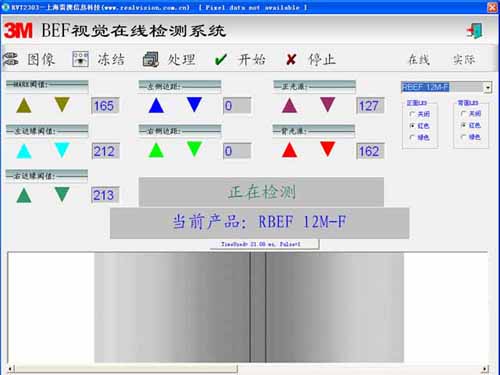Image resolution: width=500 pixels, height=375 pixels.
Task: Increase 右侧边距 with the green up triangle
Action: click(x=156, y=150)
